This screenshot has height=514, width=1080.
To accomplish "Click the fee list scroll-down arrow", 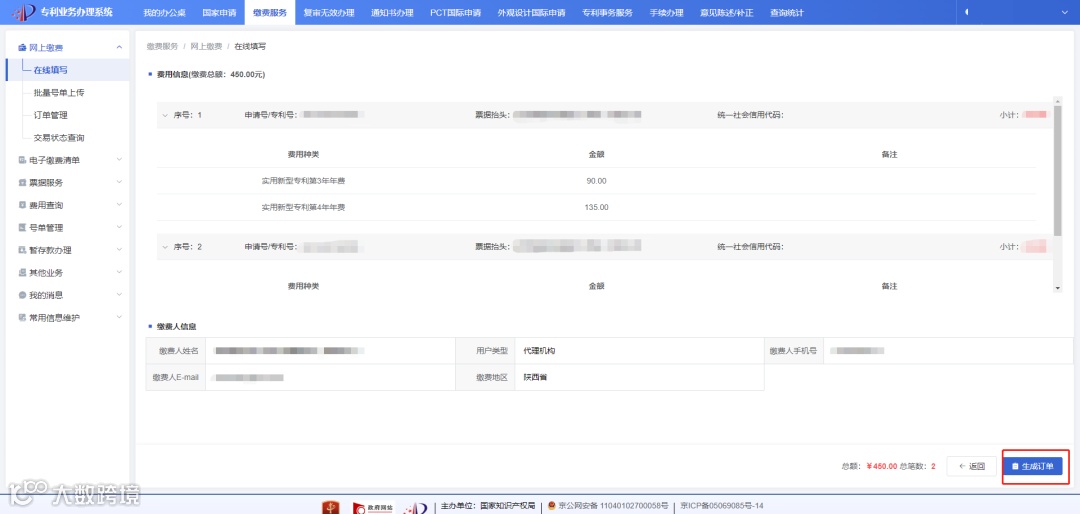I will point(1057,287).
